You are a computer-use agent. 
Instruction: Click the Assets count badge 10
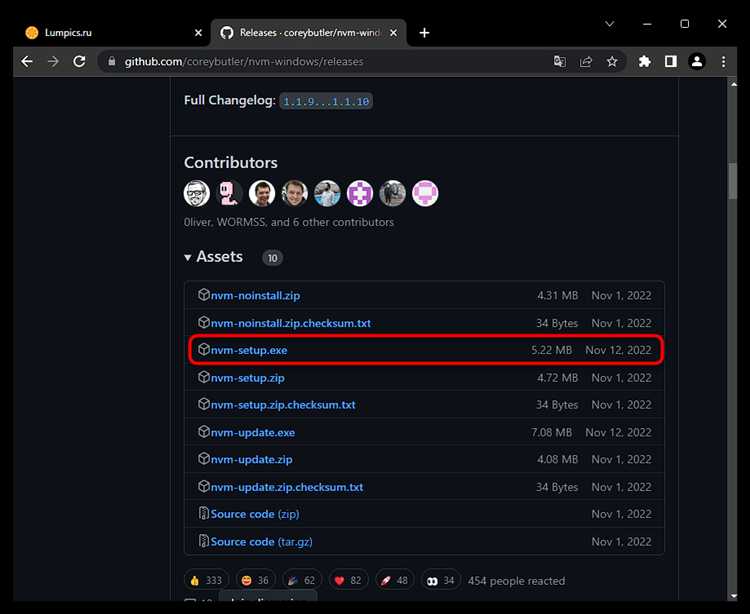(272, 258)
